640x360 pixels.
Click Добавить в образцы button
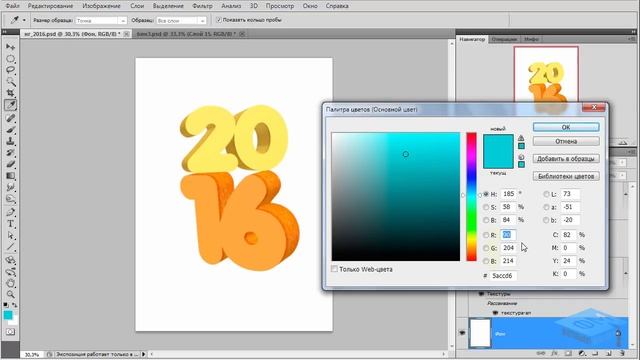[566, 159]
